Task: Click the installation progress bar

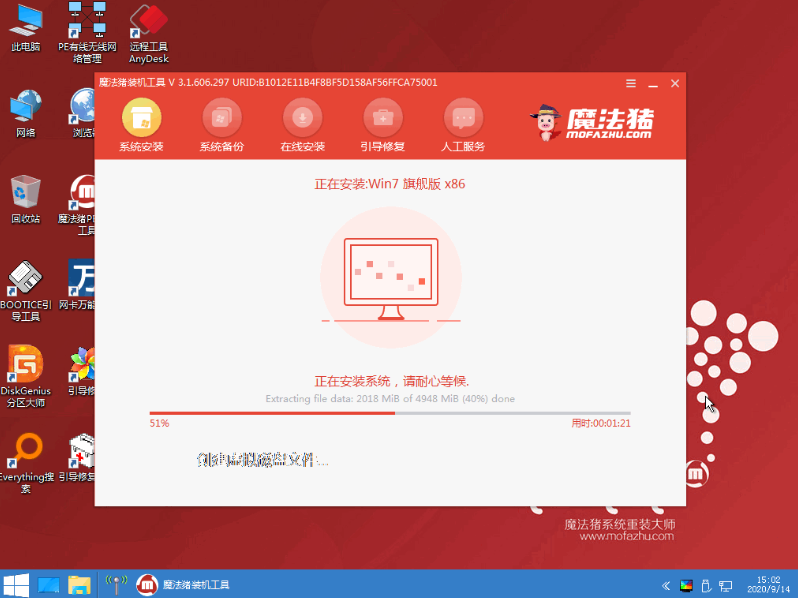Action: [390, 413]
